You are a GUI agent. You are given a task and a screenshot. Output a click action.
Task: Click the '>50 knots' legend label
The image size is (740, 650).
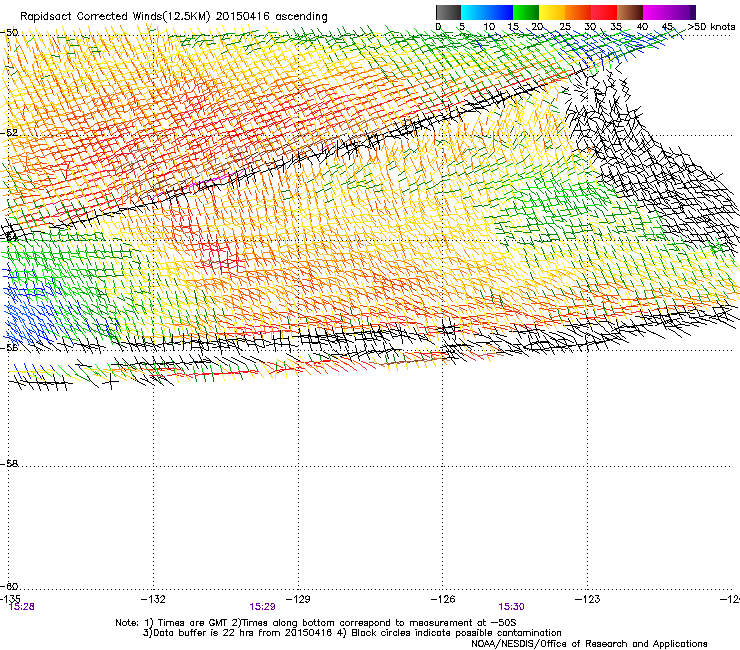click(711, 27)
